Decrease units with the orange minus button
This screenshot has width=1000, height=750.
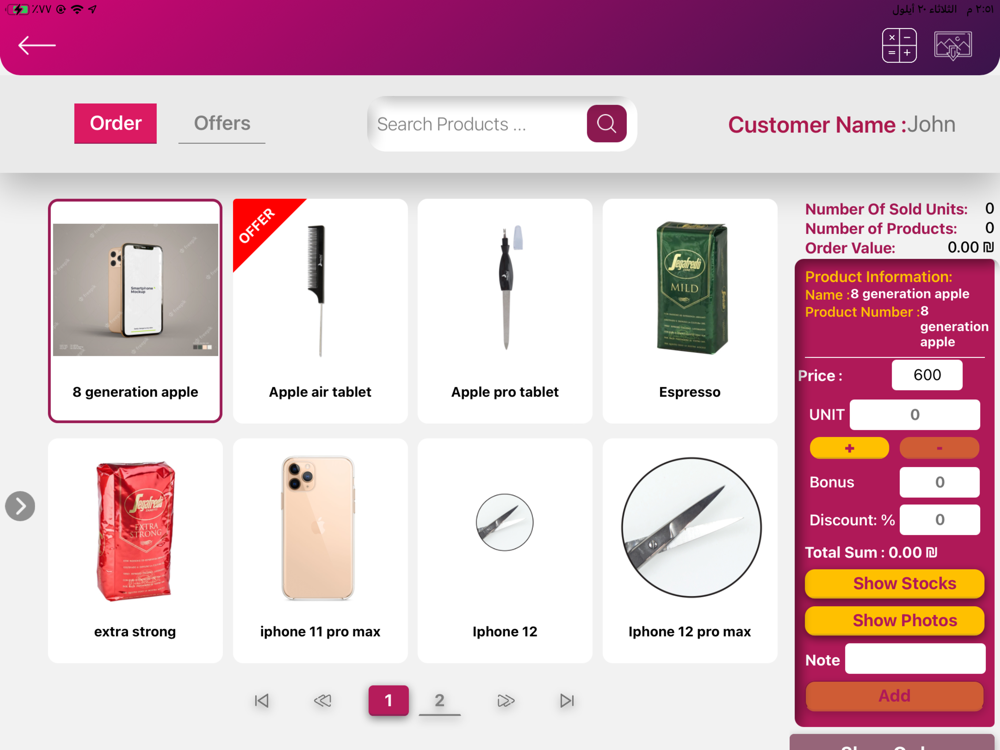tap(939, 448)
